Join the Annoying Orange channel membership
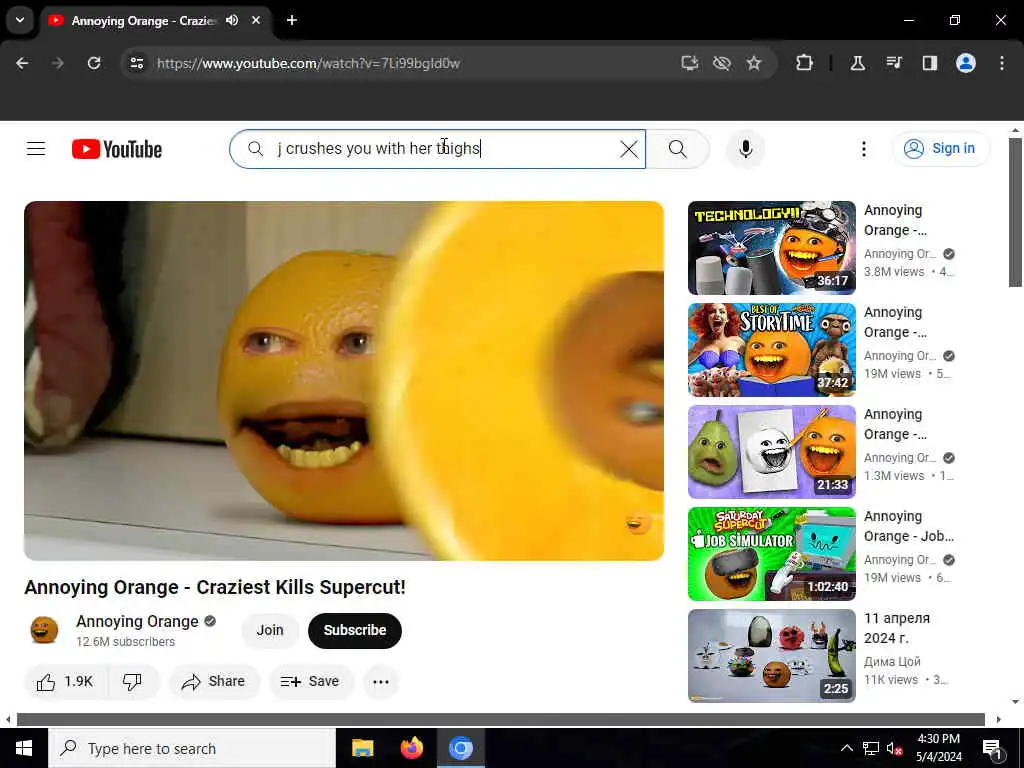This screenshot has width=1024, height=768. tap(270, 630)
